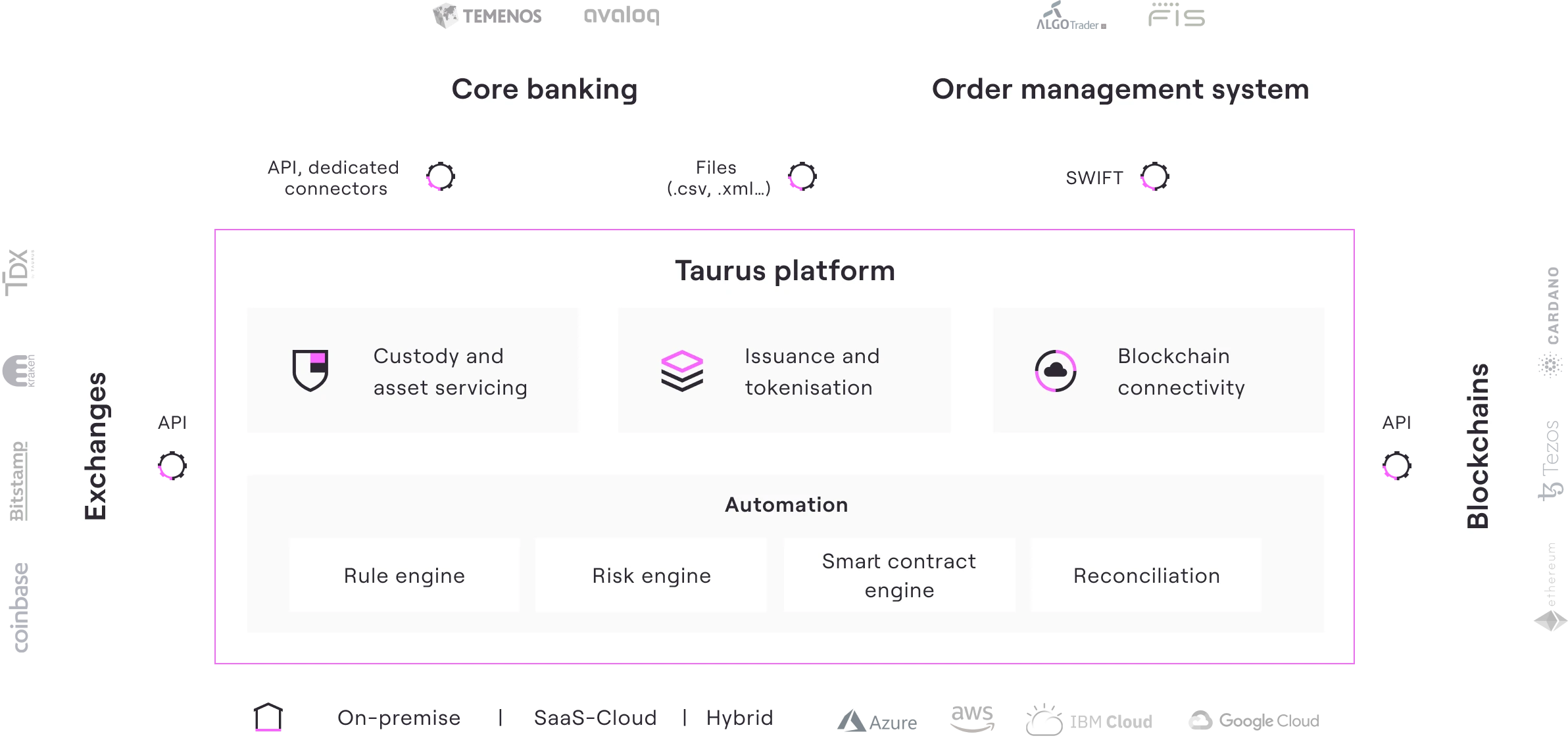
Task: Click the Coinbase logo
Action: click(x=22, y=607)
